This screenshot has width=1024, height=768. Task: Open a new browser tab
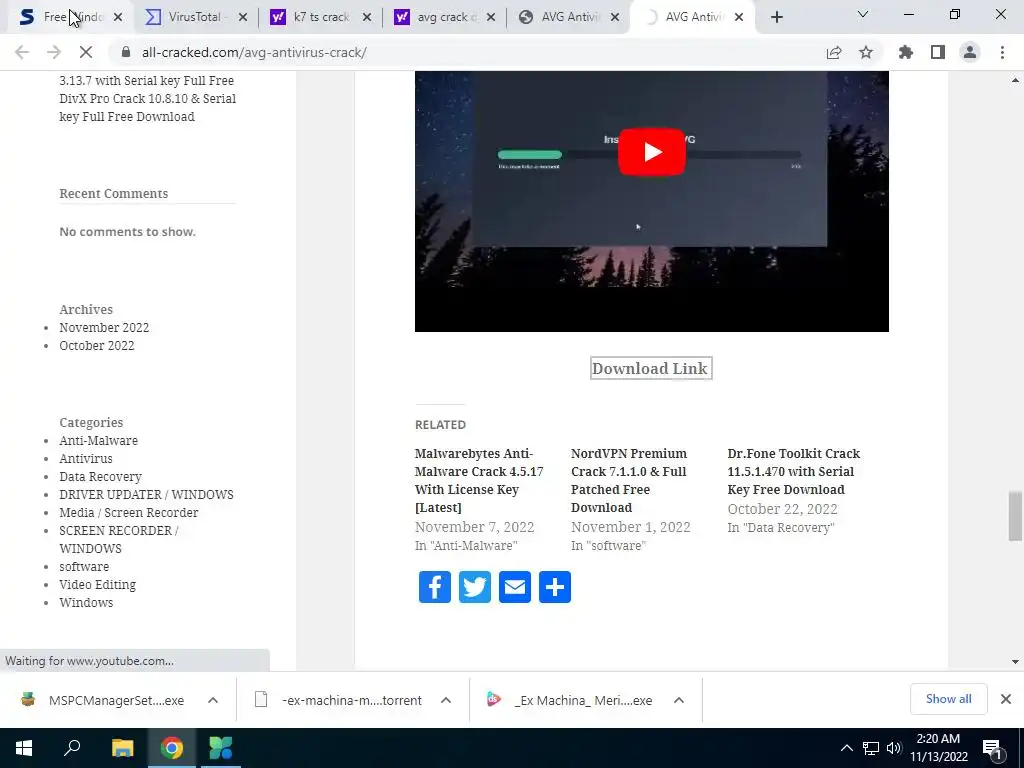pos(776,17)
